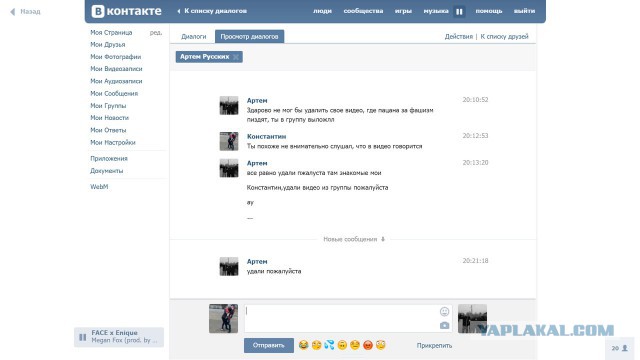Screen dimensions: 640x360
Task: Open Мои Ответы
Action: click(x=108, y=130)
